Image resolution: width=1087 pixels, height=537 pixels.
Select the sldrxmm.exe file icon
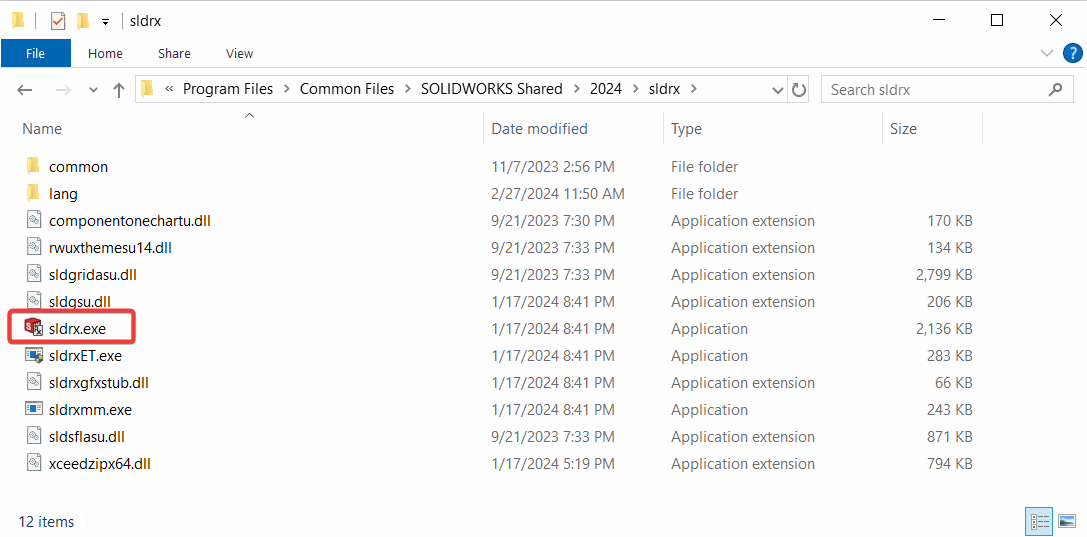(33, 409)
